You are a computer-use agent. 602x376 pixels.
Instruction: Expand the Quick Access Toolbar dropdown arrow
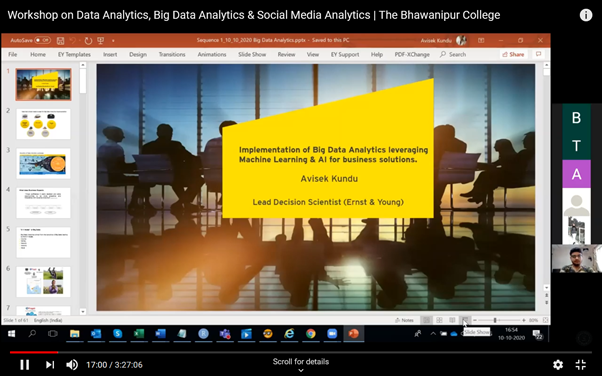113,40
